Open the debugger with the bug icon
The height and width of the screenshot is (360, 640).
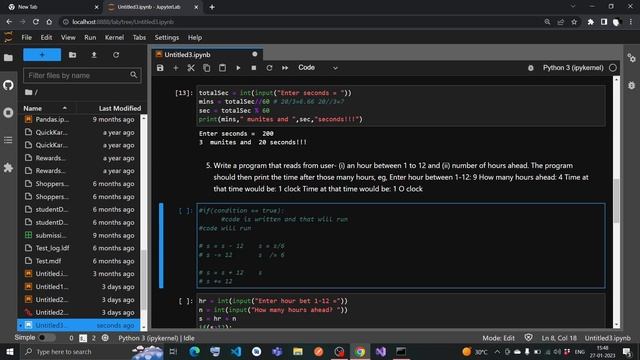tap(530, 68)
